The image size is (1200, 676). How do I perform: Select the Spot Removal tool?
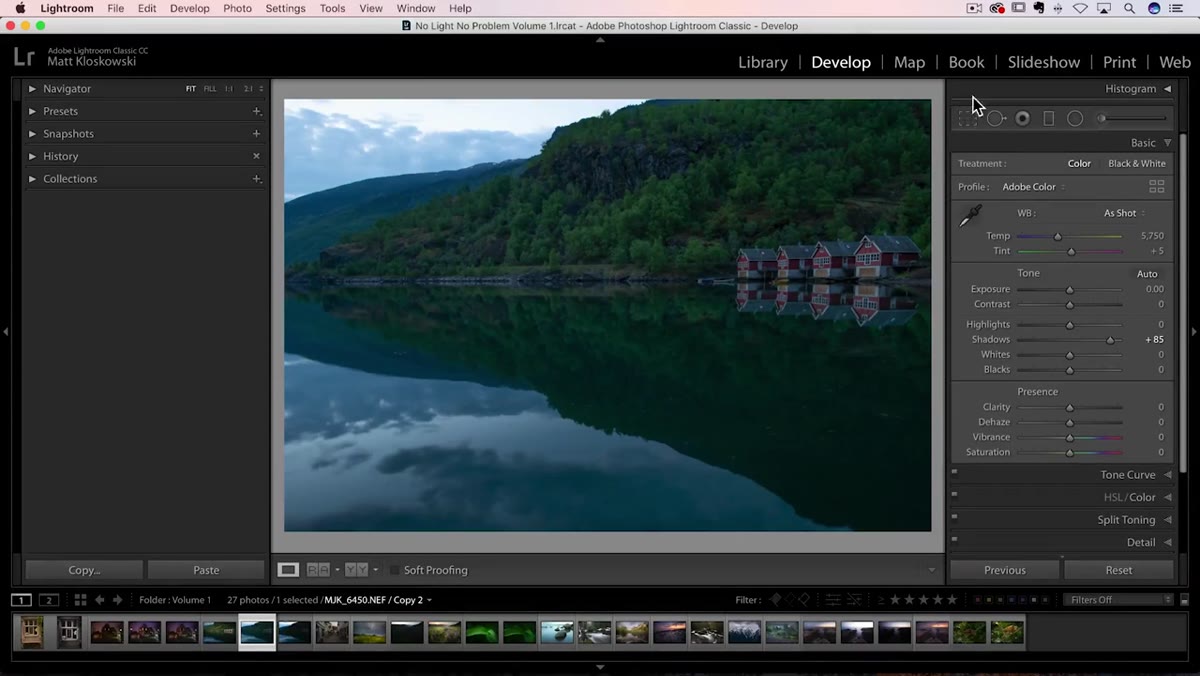tap(996, 118)
